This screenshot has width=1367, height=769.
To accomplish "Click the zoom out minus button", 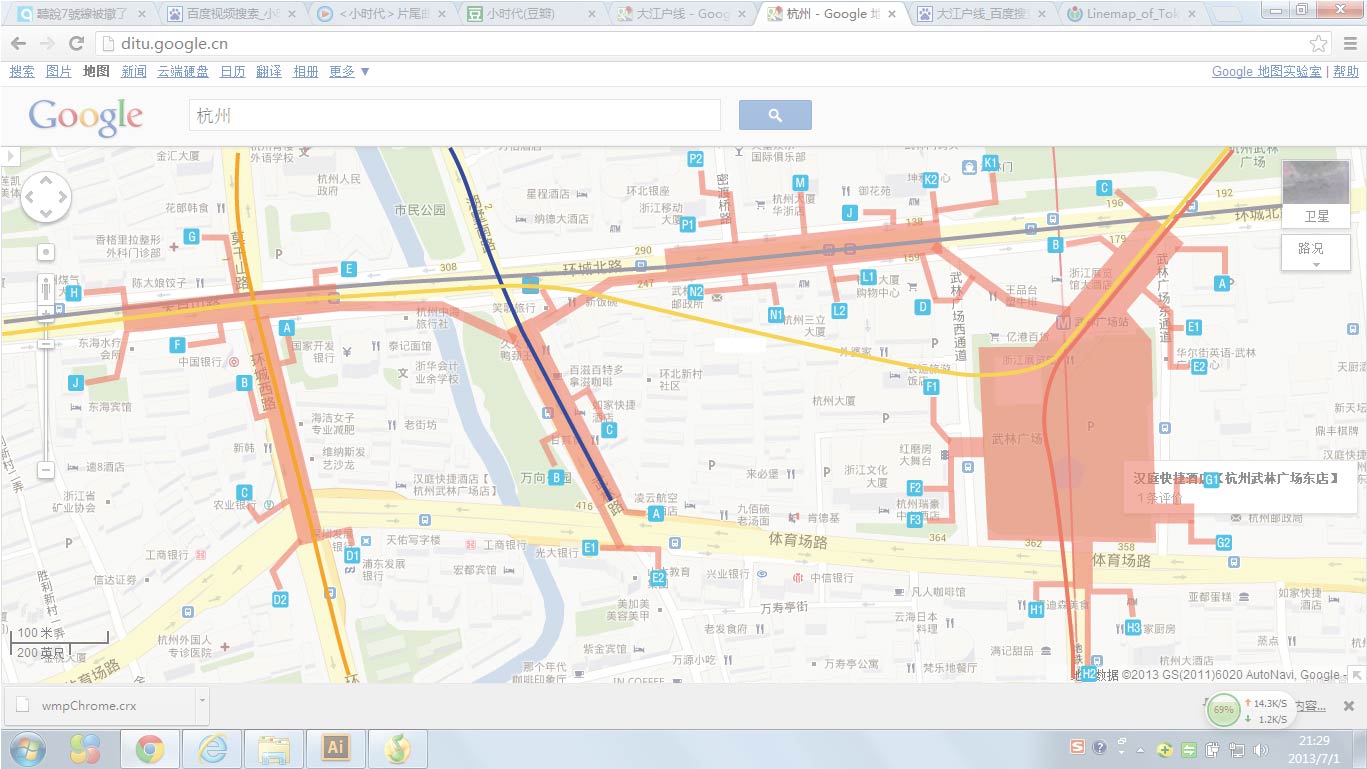I will tap(46, 469).
